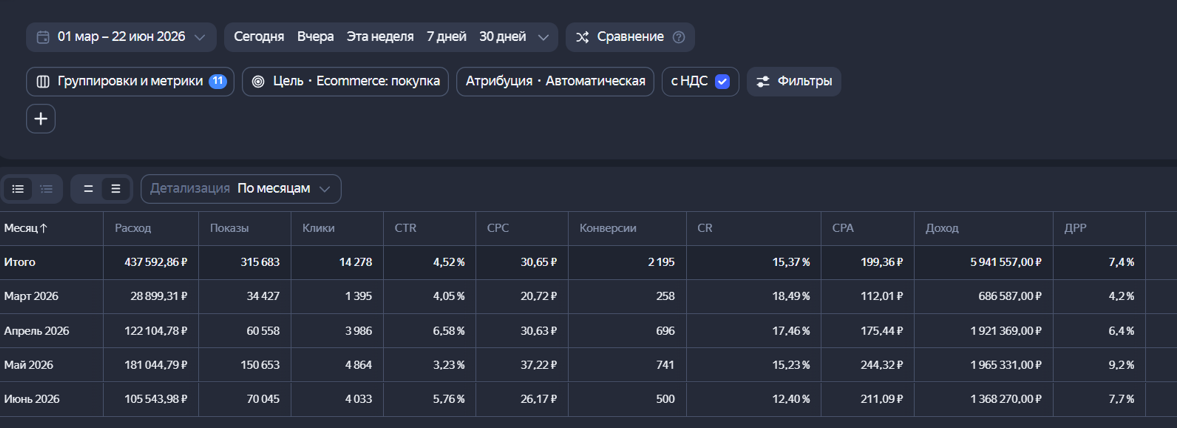Select the three-line row density icon
The height and width of the screenshot is (428, 1177).
pos(116,188)
